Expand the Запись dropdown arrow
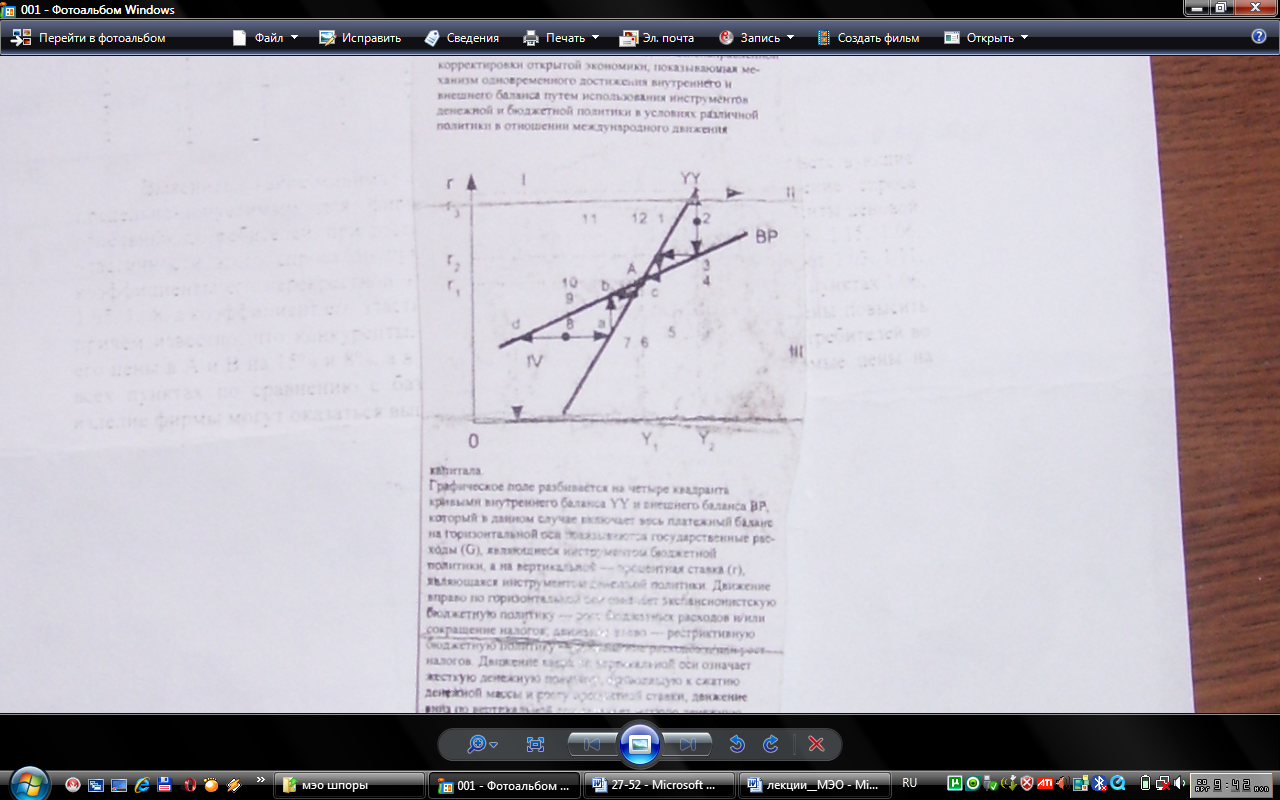The height and width of the screenshot is (800, 1280). point(790,38)
